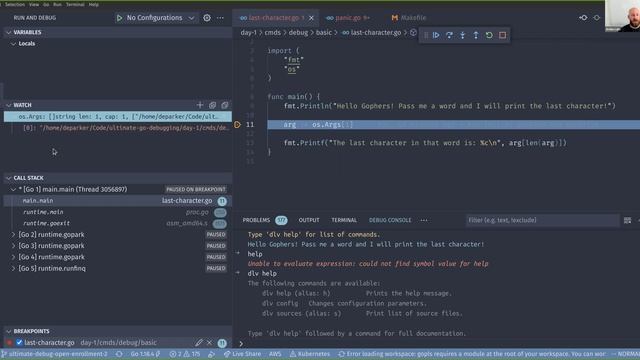Open the AWS status bar item

tap(275, 354)
